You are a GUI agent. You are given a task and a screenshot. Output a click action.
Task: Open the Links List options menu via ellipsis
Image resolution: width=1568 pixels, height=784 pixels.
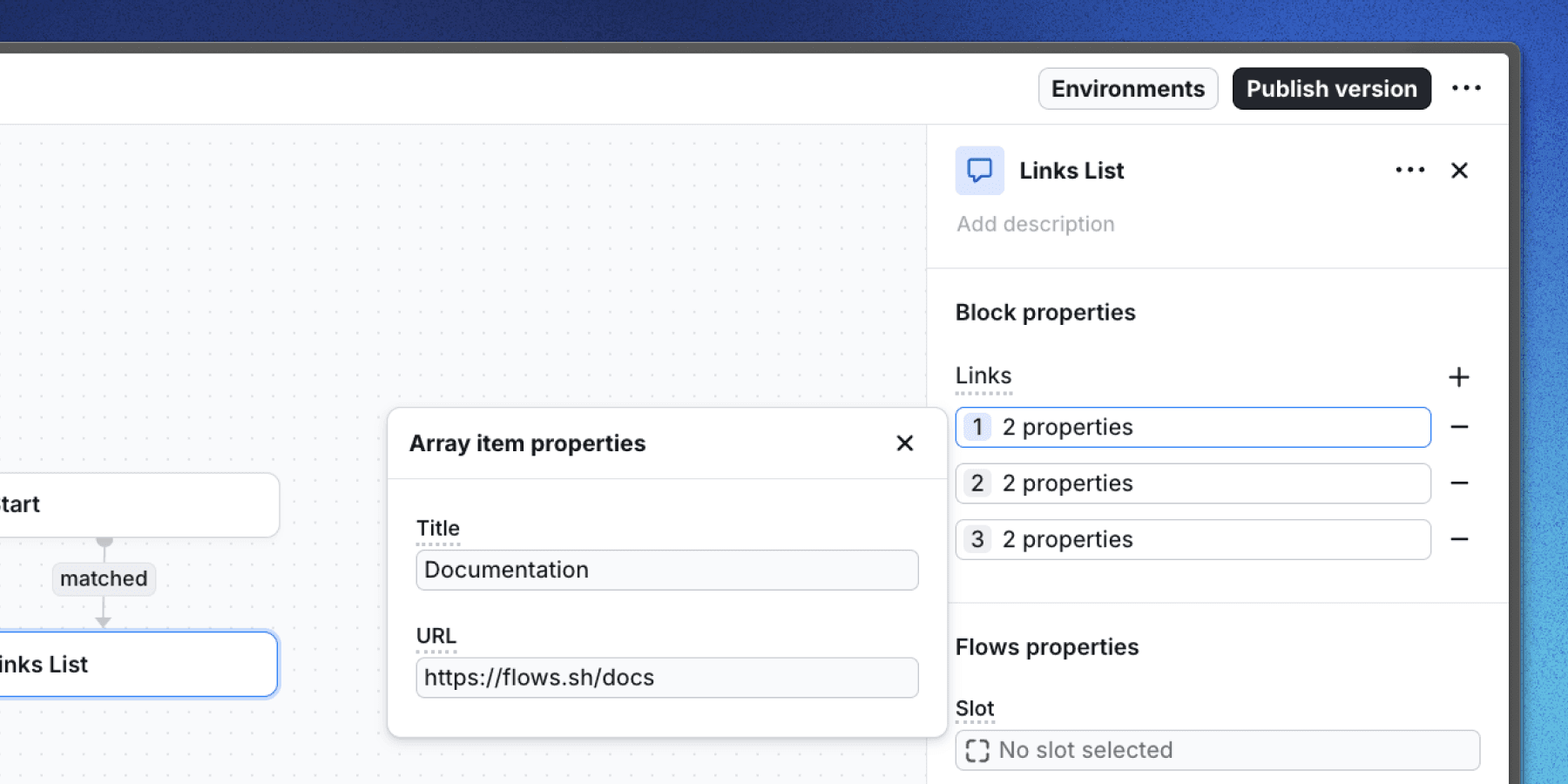click(x=1409, y=170)
